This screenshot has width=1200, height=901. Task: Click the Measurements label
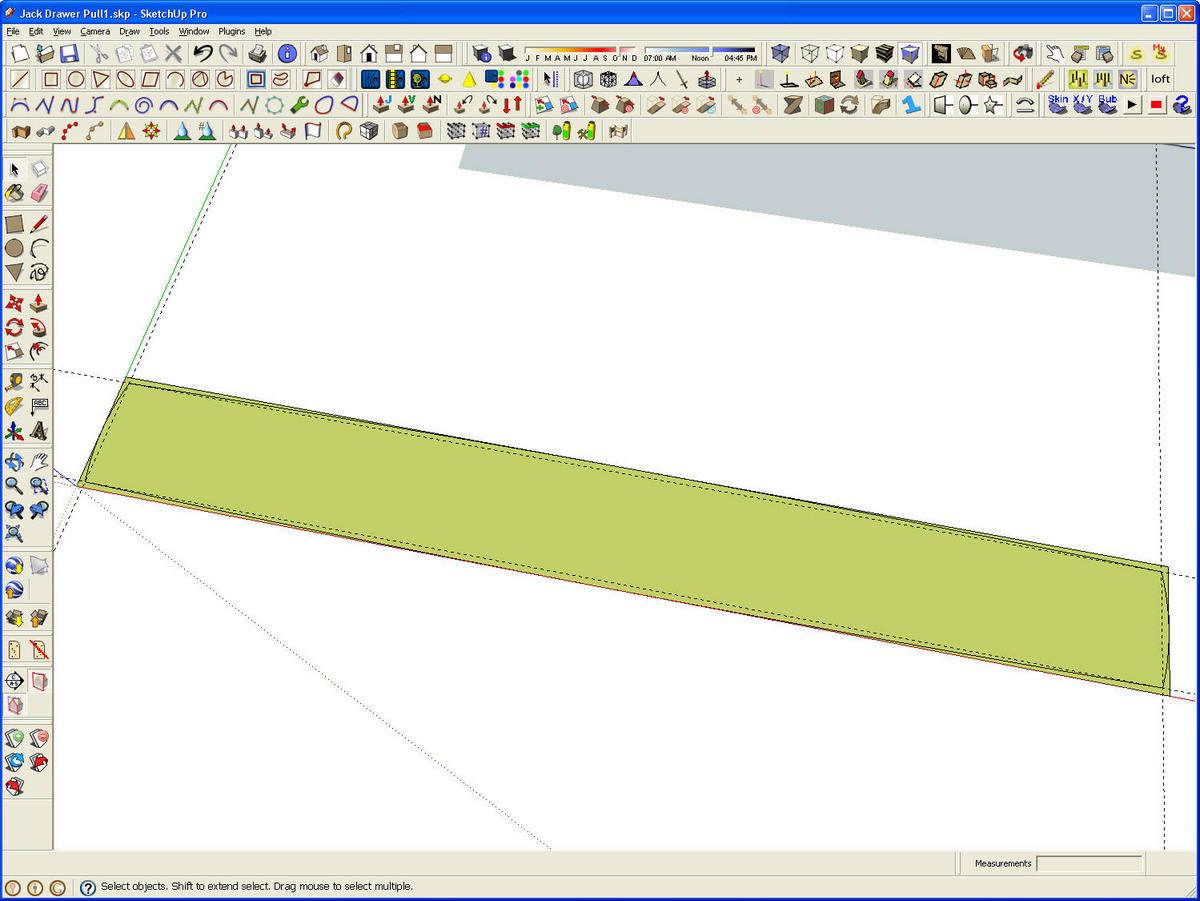click(1003, 863)
